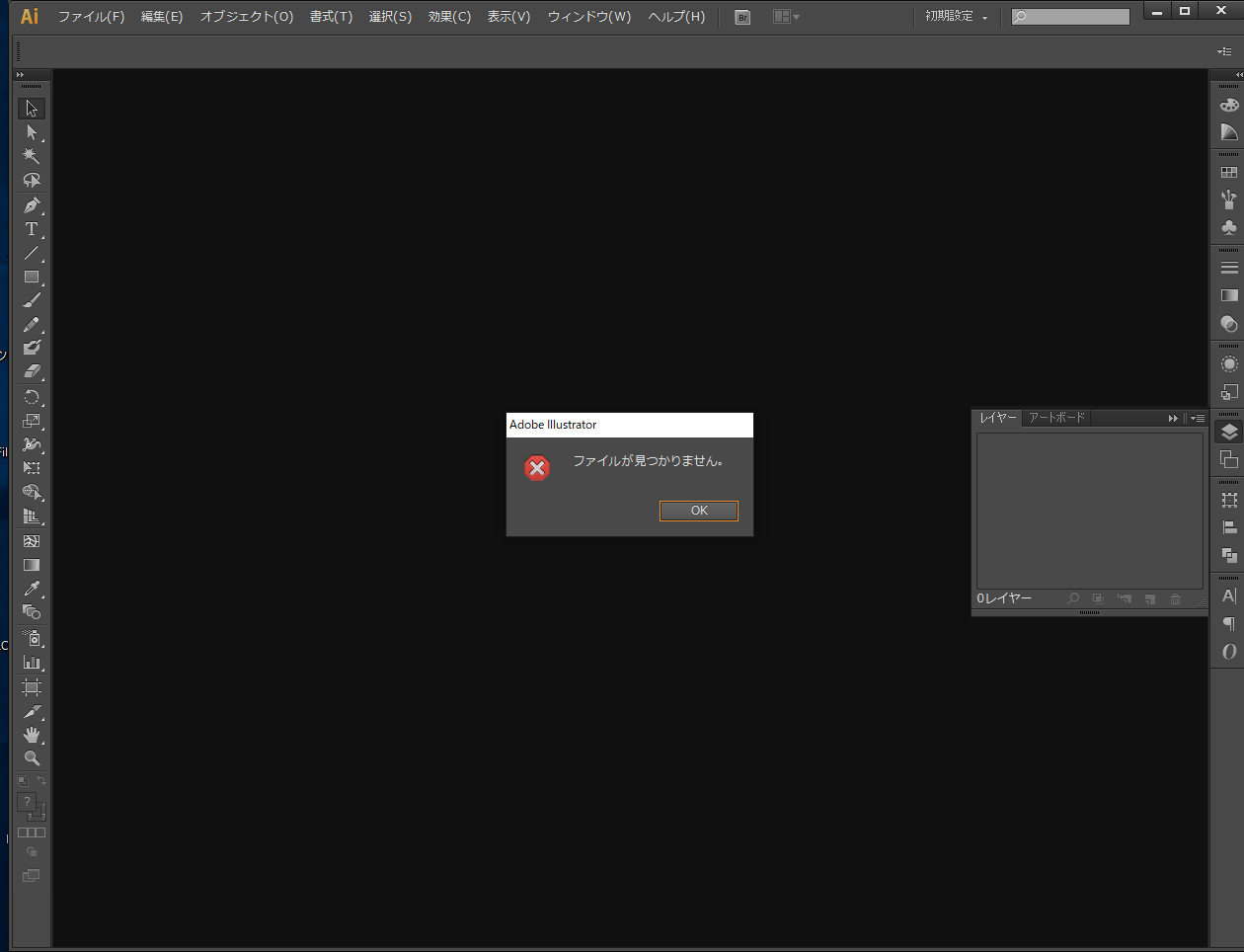Viewport: 1244px width, 952px height.
Task: Select the Eraser tool
Action: [x=32, y=371]
